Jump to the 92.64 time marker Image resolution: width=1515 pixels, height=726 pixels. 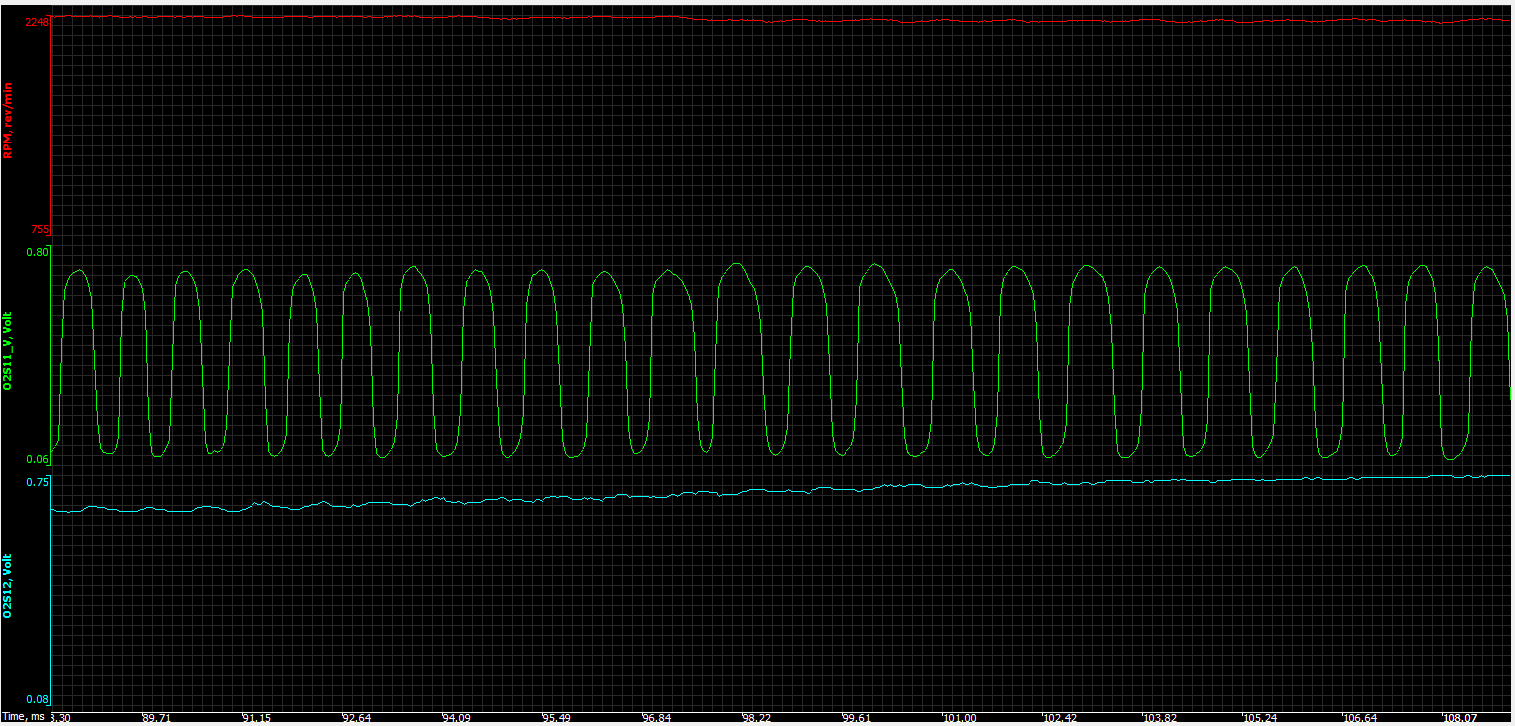coord(356,717)
